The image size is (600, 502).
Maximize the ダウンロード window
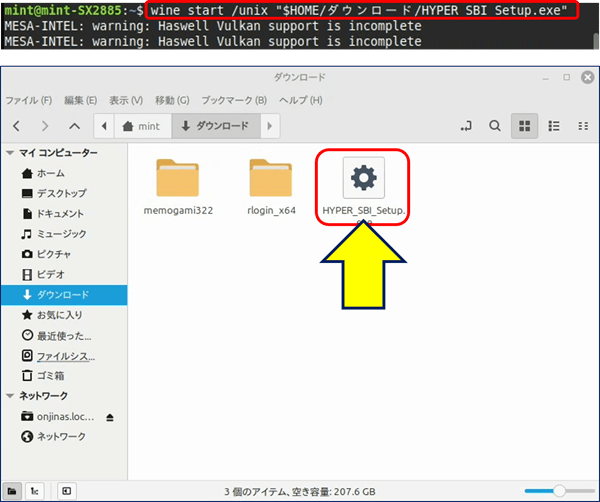click(x=567, y=78)
